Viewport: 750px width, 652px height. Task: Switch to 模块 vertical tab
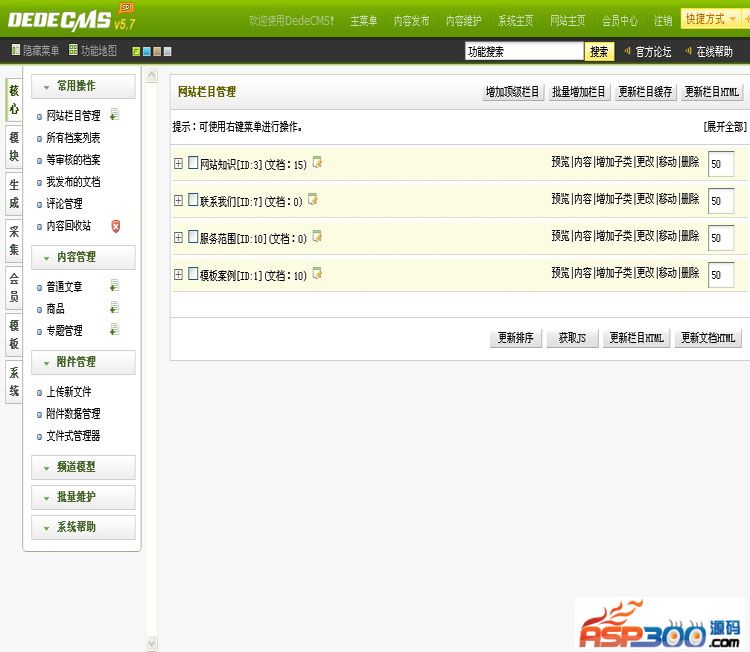[14, 146]
